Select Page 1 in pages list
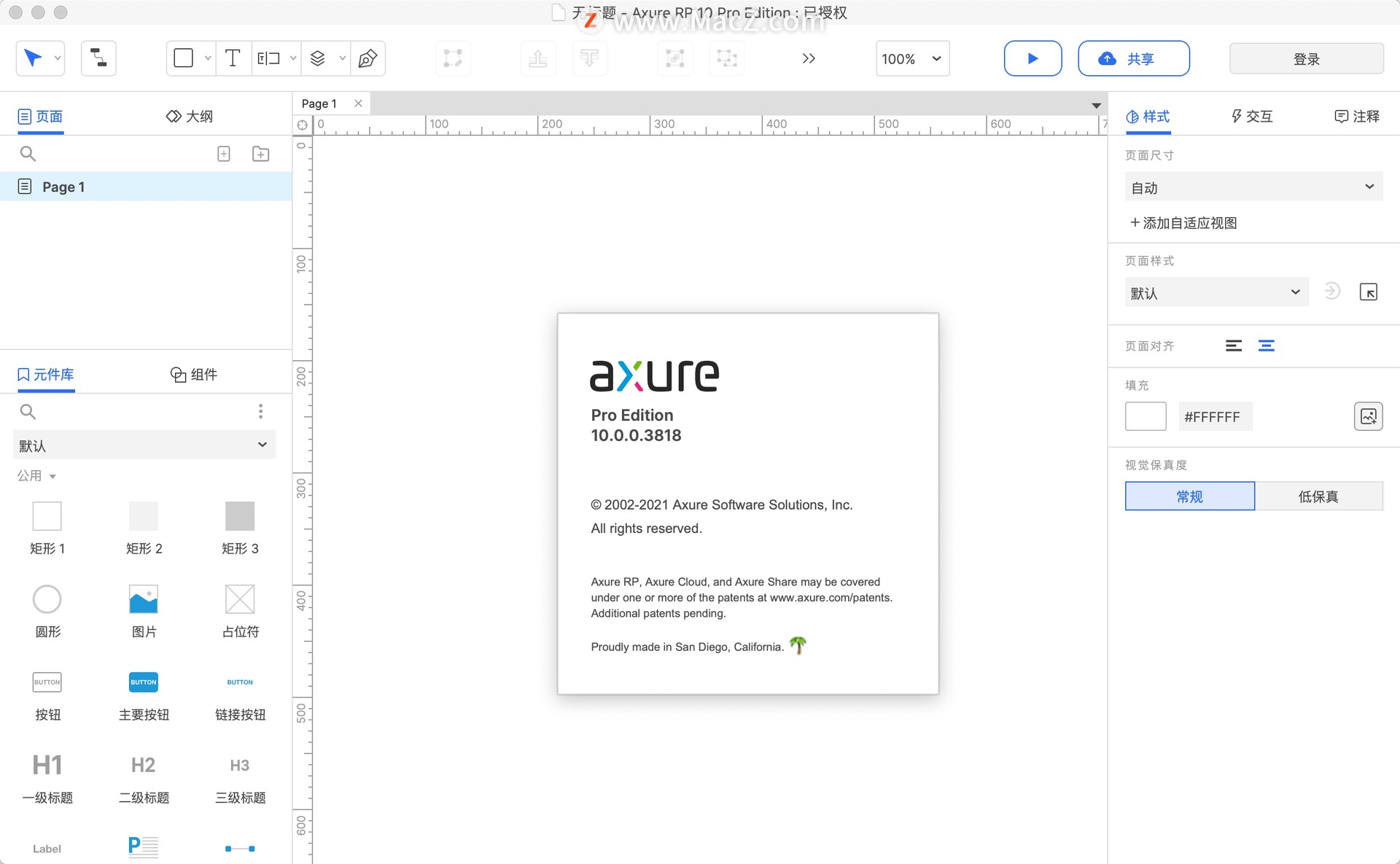The height and width of the screenshot is (864, 1400). tap(146, 187)
